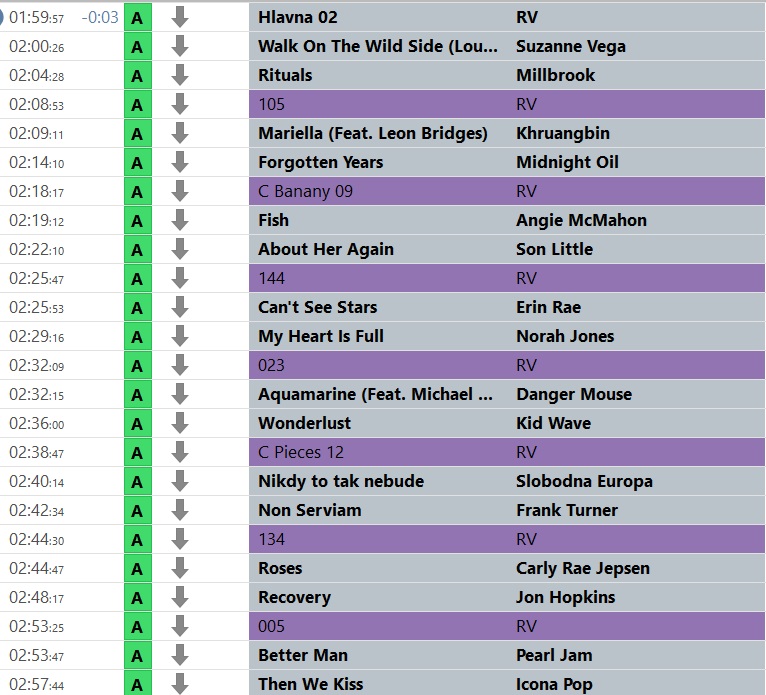Click the artist Icona Pop
The height and width of the screenshot is (695, 766).
pos(554,684)
